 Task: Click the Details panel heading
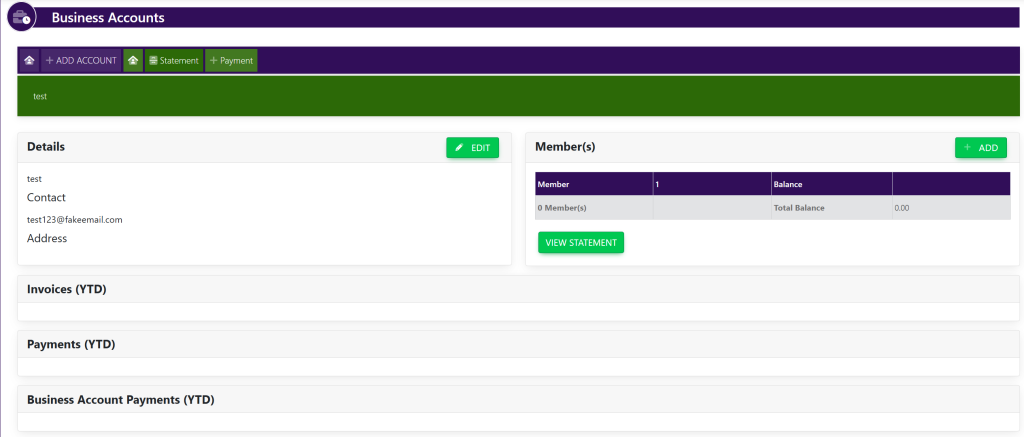coord(46,147)
